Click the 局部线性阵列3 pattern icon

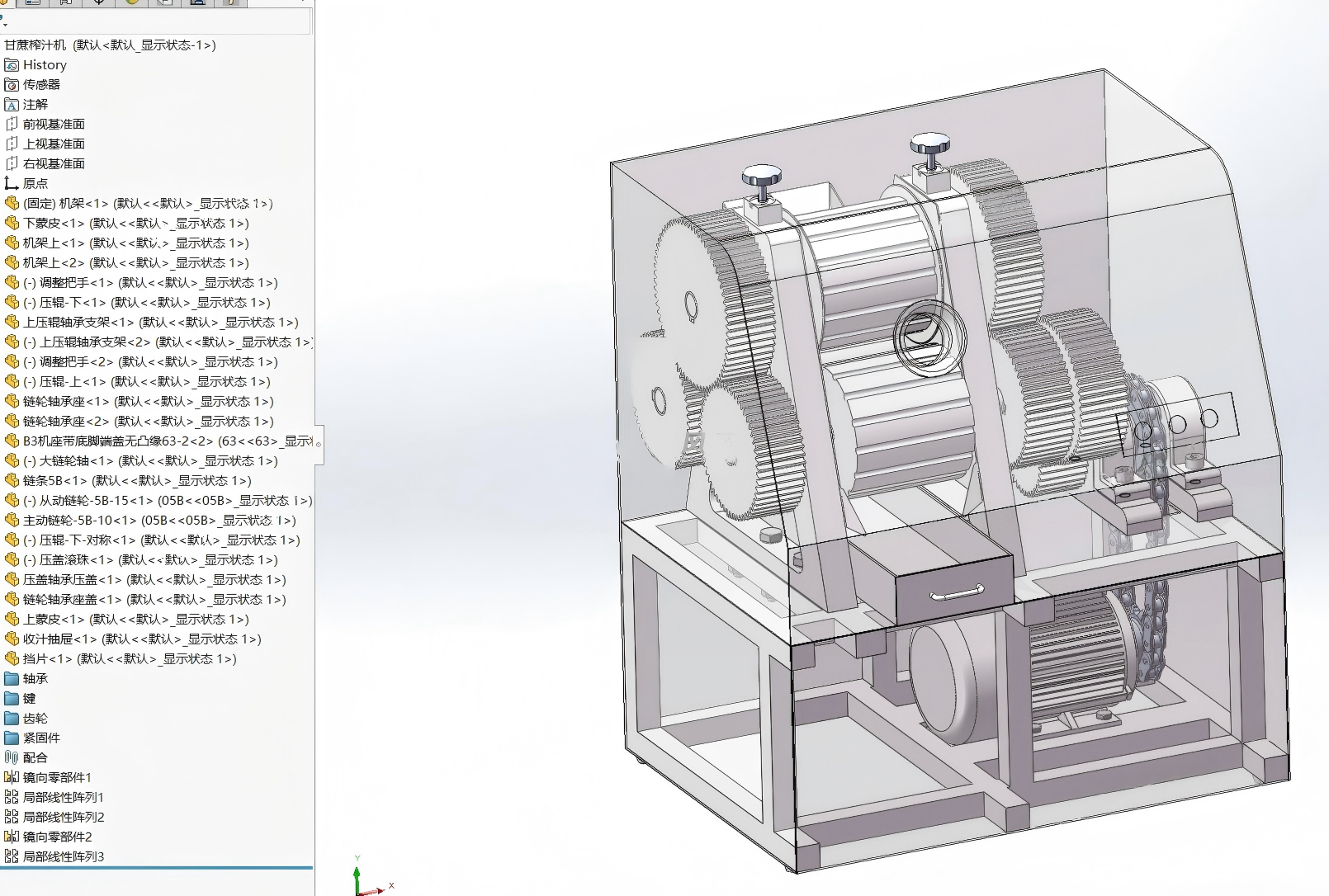click(x=12, y=856)
